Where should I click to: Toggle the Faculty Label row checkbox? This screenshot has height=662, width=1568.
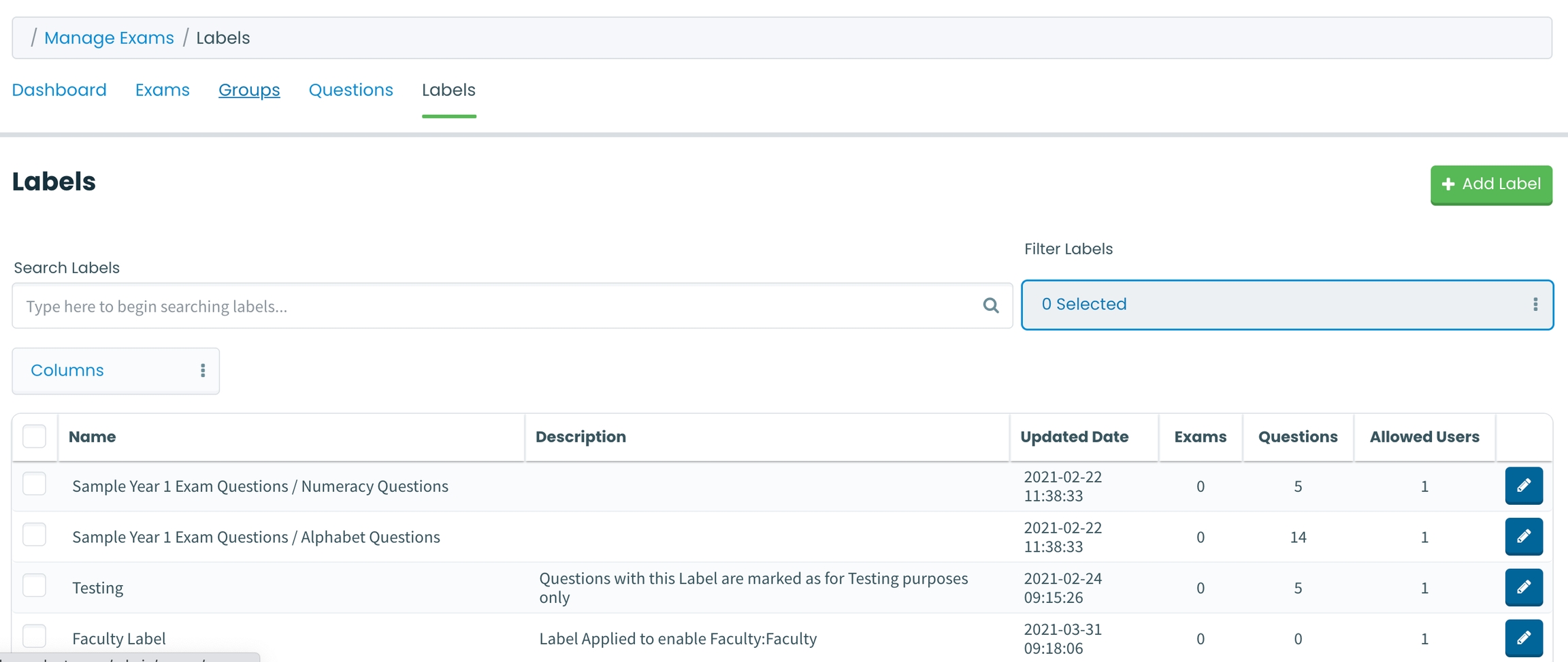click(34, 636)
